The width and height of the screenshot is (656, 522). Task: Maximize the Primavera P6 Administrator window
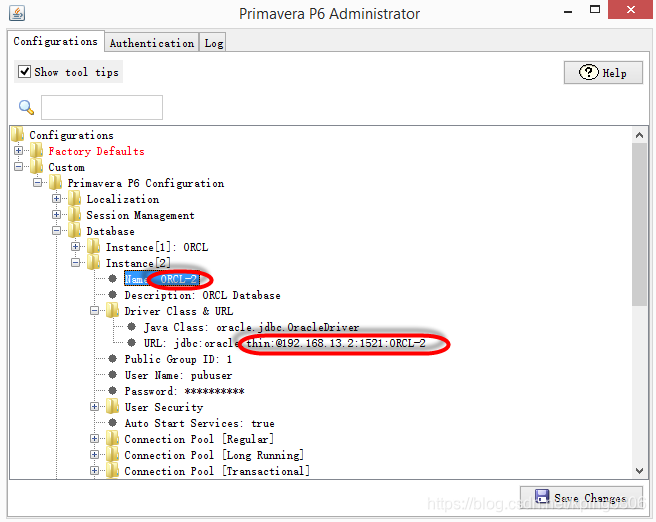pos(595,9)
